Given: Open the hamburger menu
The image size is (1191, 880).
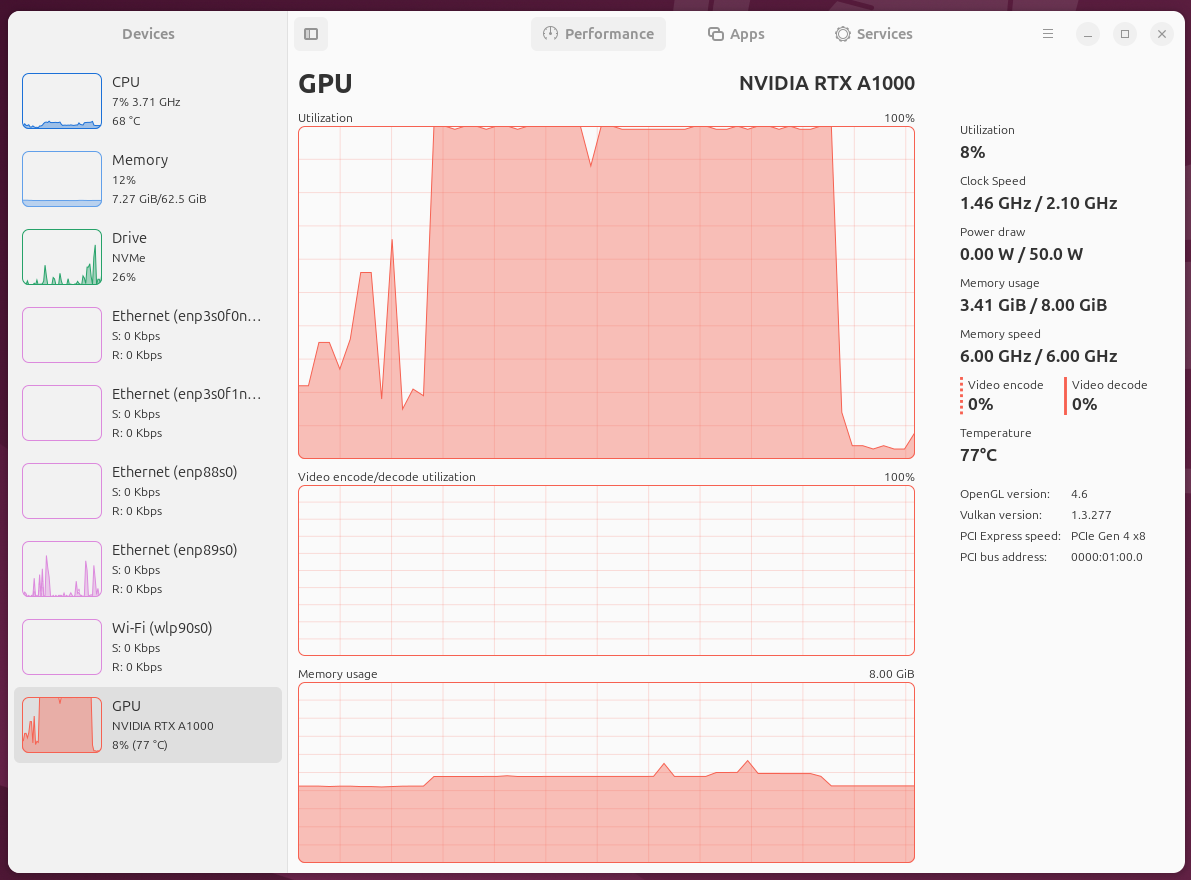Looking at the screenshot, I should 1047,33.
